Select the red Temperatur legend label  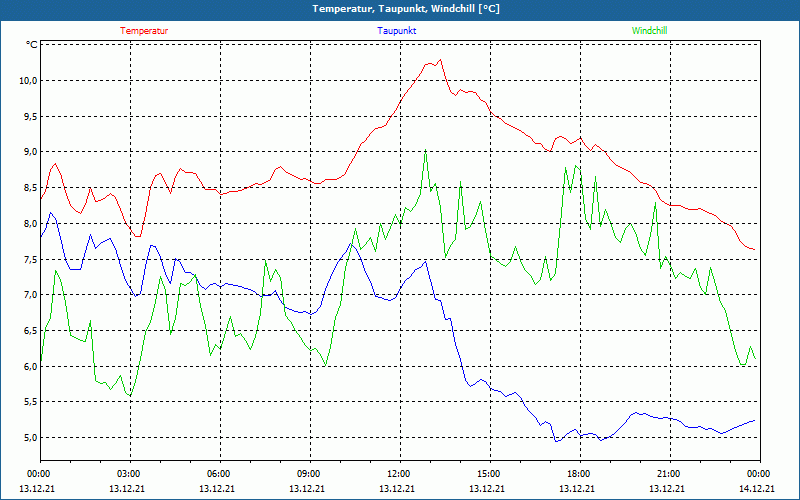[144, 31]
